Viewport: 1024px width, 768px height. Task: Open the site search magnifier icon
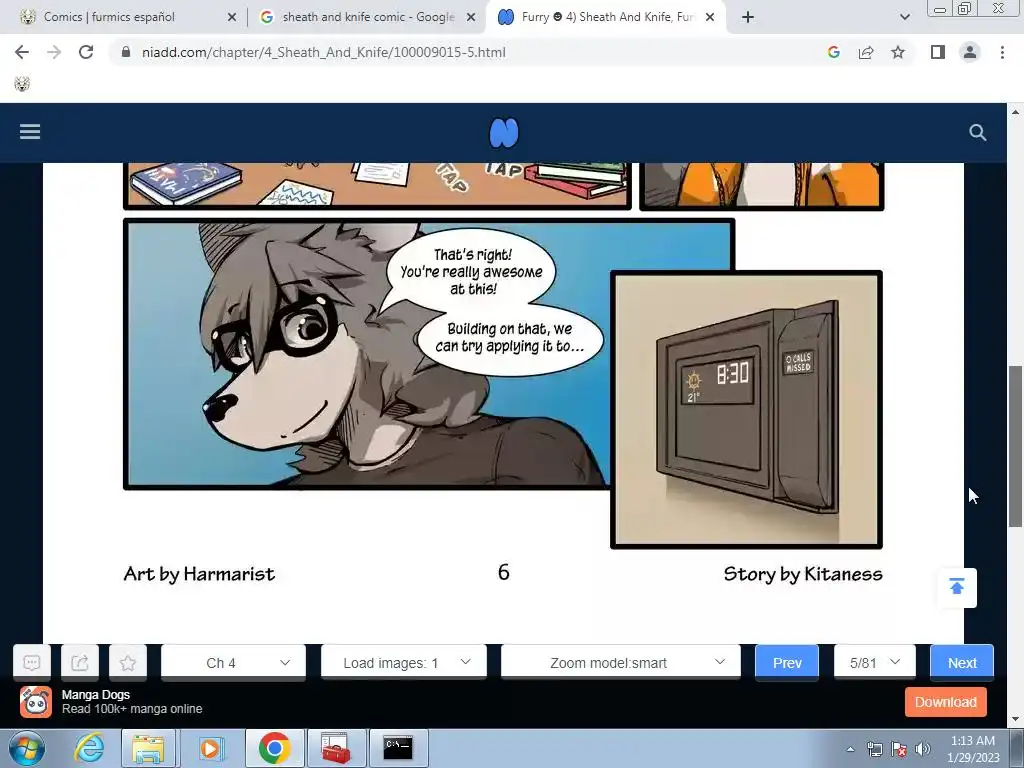point(977,133)
